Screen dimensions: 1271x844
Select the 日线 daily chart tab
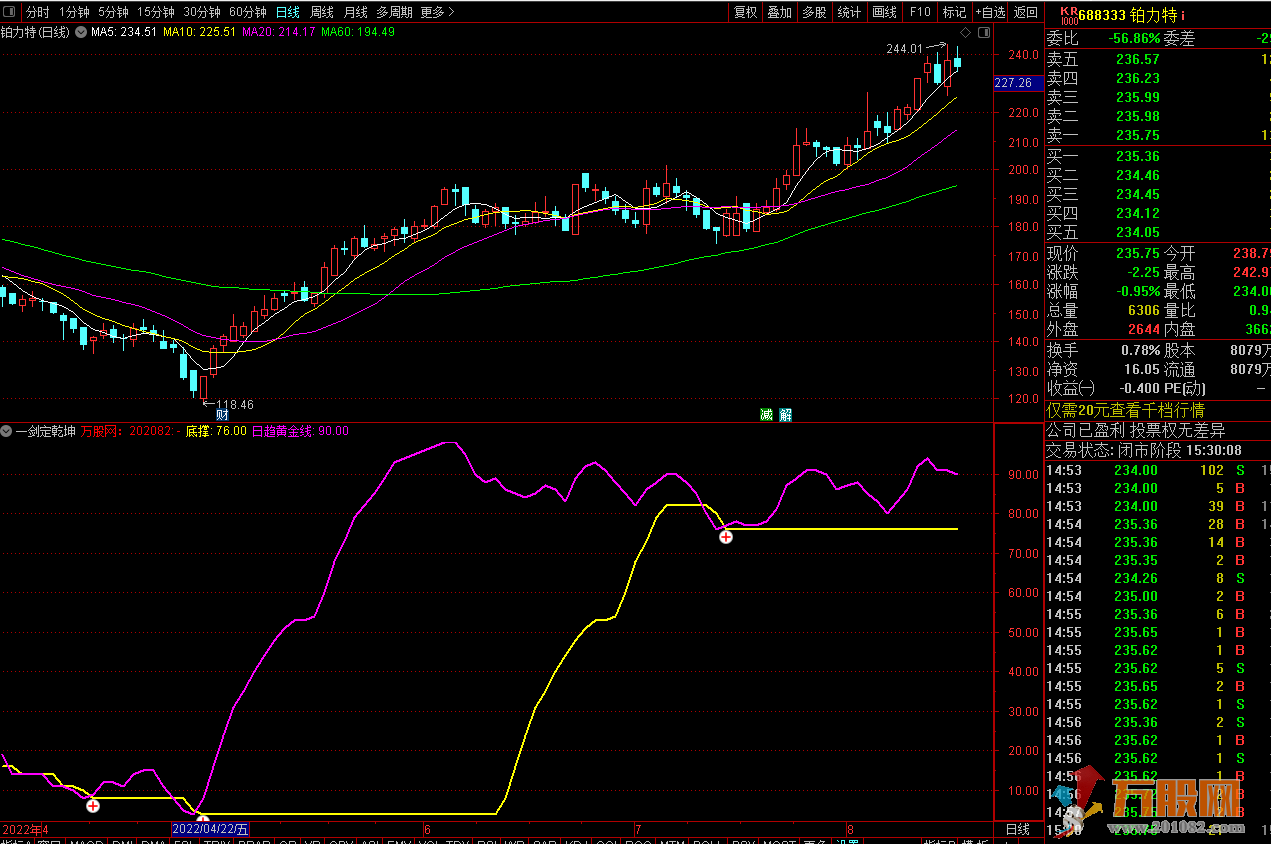coord(287,12)
